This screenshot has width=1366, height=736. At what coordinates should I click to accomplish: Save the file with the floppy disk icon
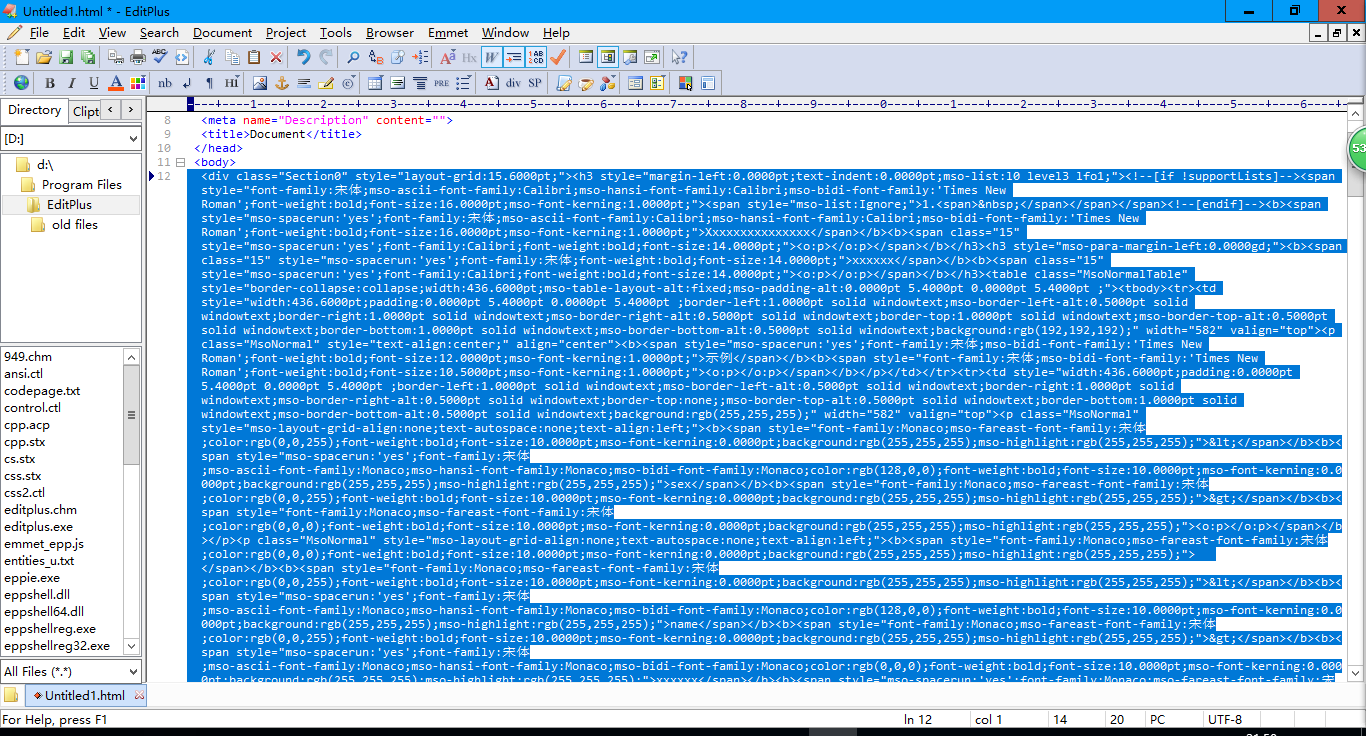tap(66, 57)
